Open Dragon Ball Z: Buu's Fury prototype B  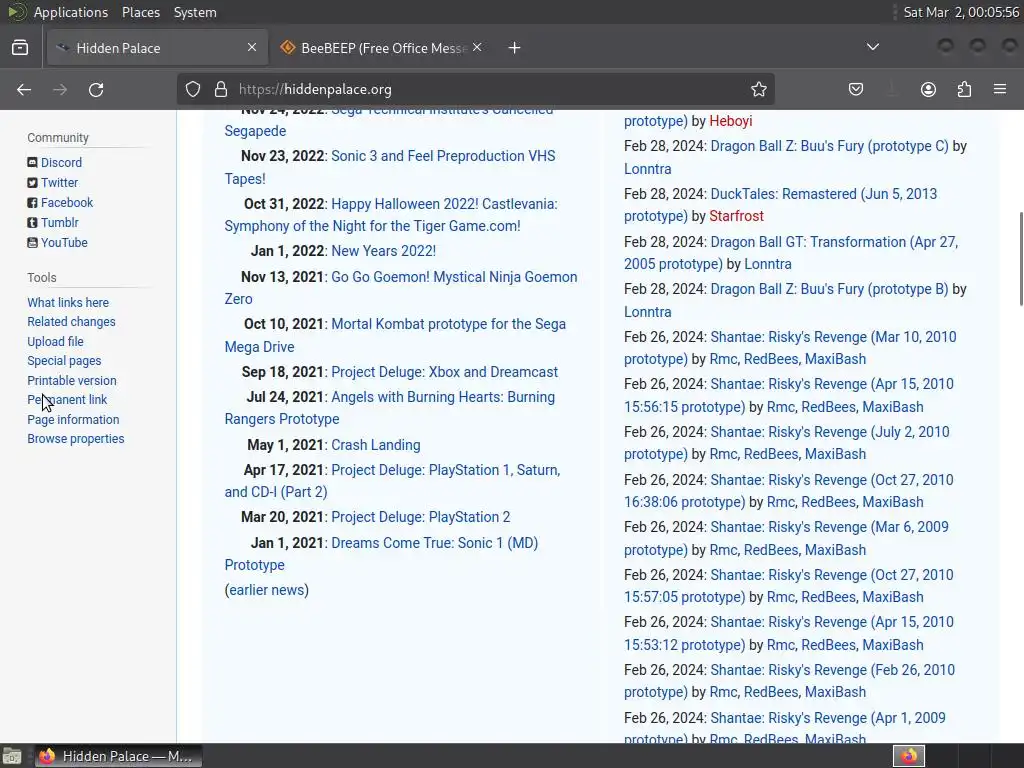[x=829, y=289]
